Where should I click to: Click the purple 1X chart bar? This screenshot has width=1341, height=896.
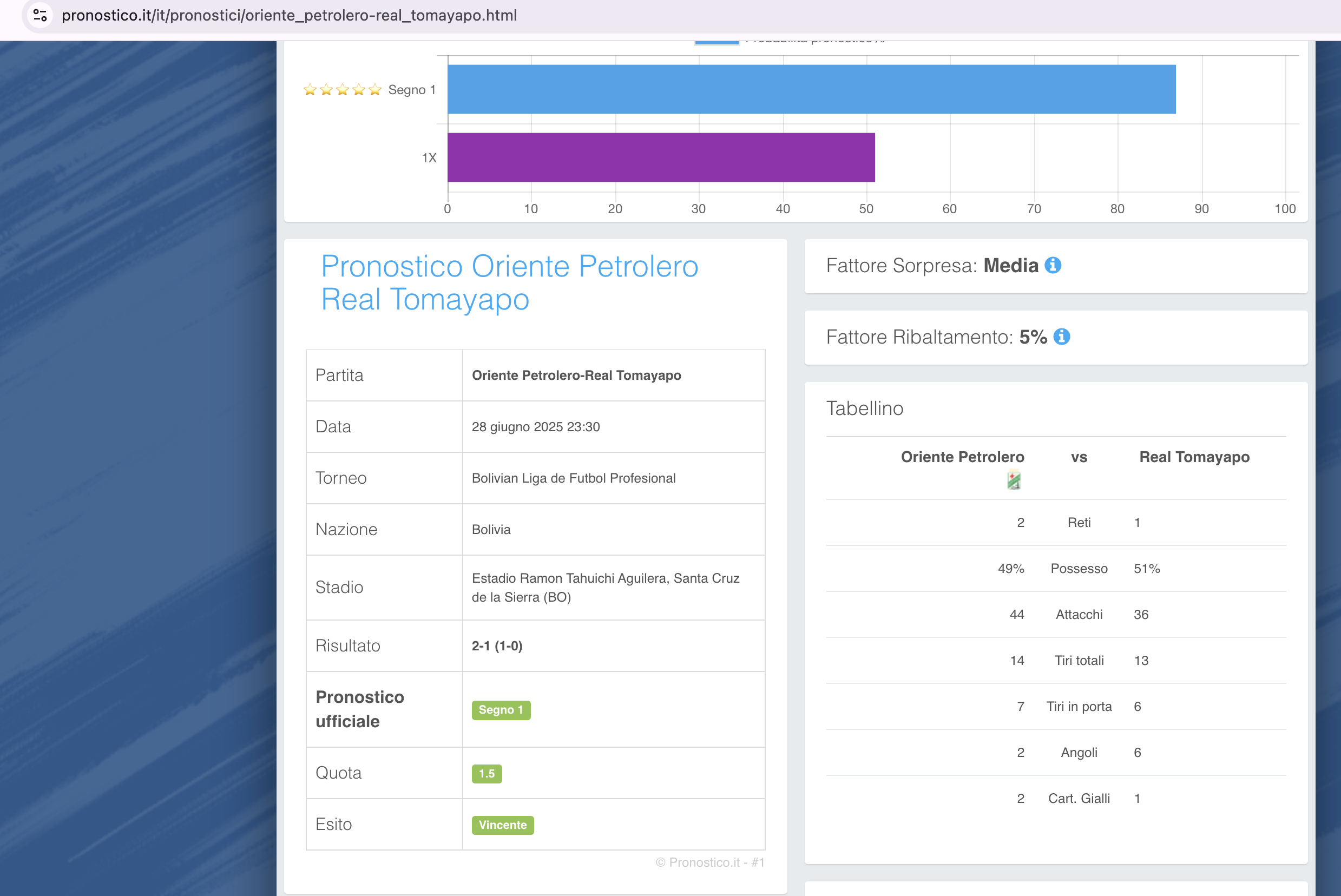(x=661, y=157)
